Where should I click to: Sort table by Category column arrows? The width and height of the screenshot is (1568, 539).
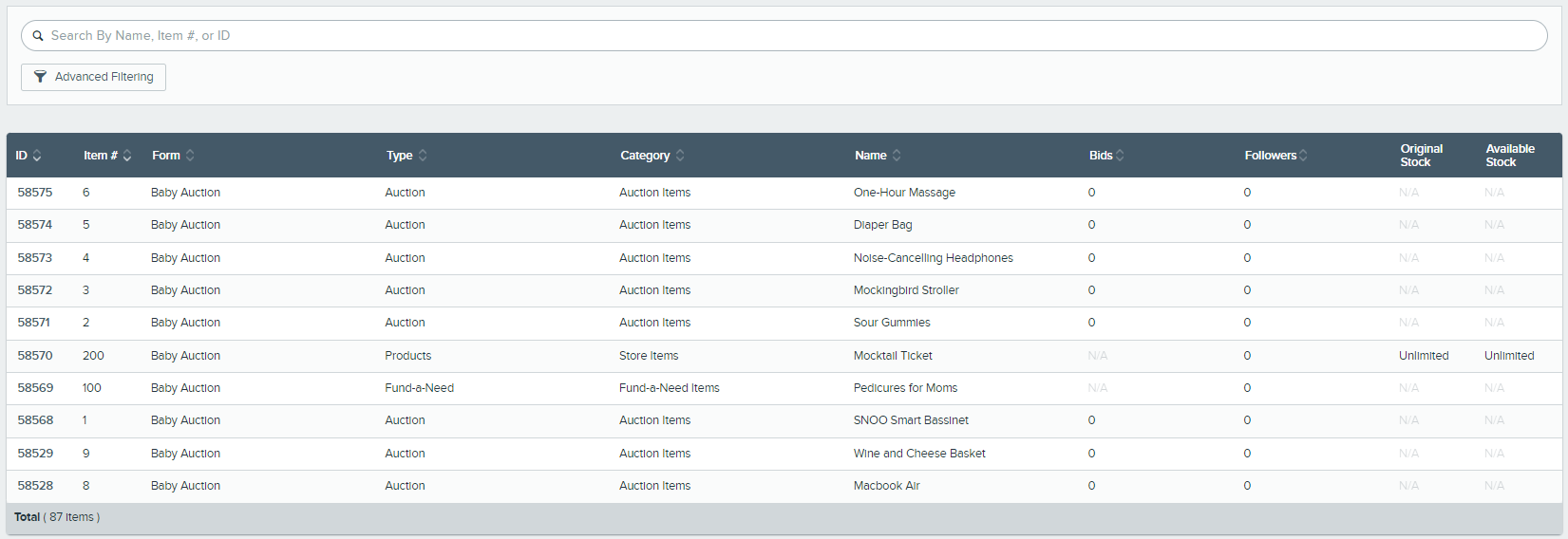tap(680, 156)
